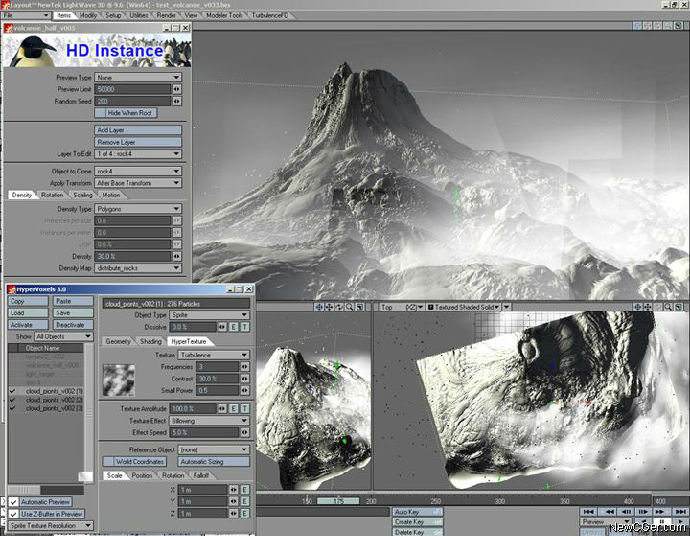Switch to Rotation tab in HD Instance
Viewport: 690px width, 536px height.
click(52, 195)
